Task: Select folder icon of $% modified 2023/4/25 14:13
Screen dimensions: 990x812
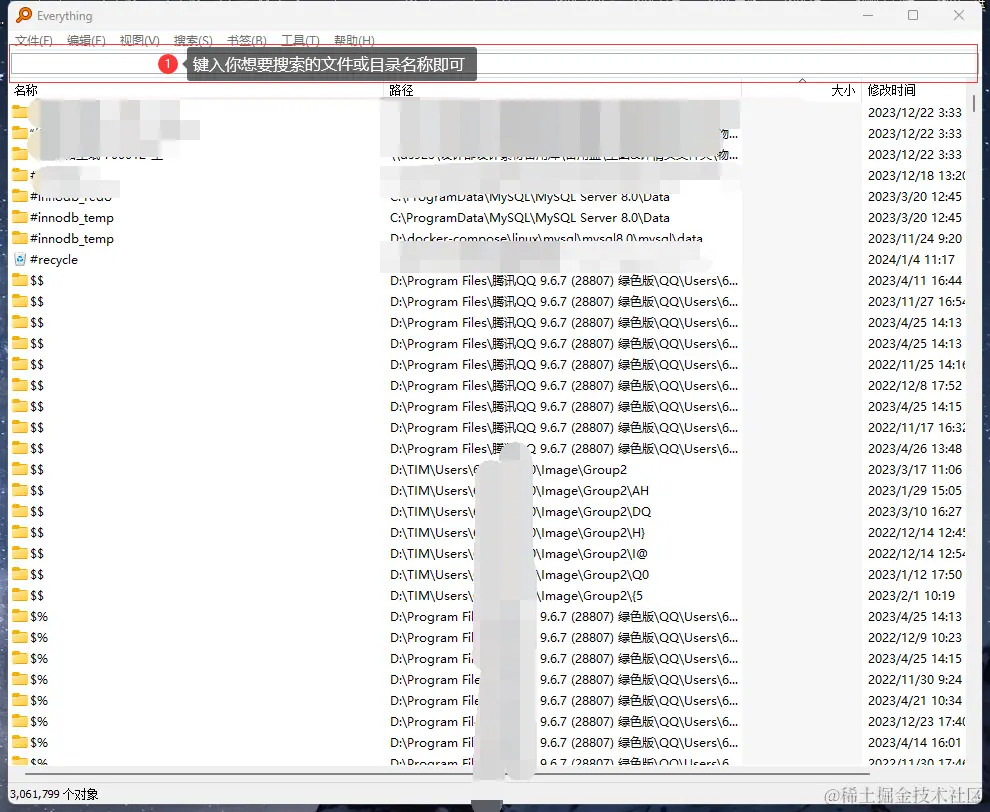Action: pyautogui.click(x=20, y=616)
